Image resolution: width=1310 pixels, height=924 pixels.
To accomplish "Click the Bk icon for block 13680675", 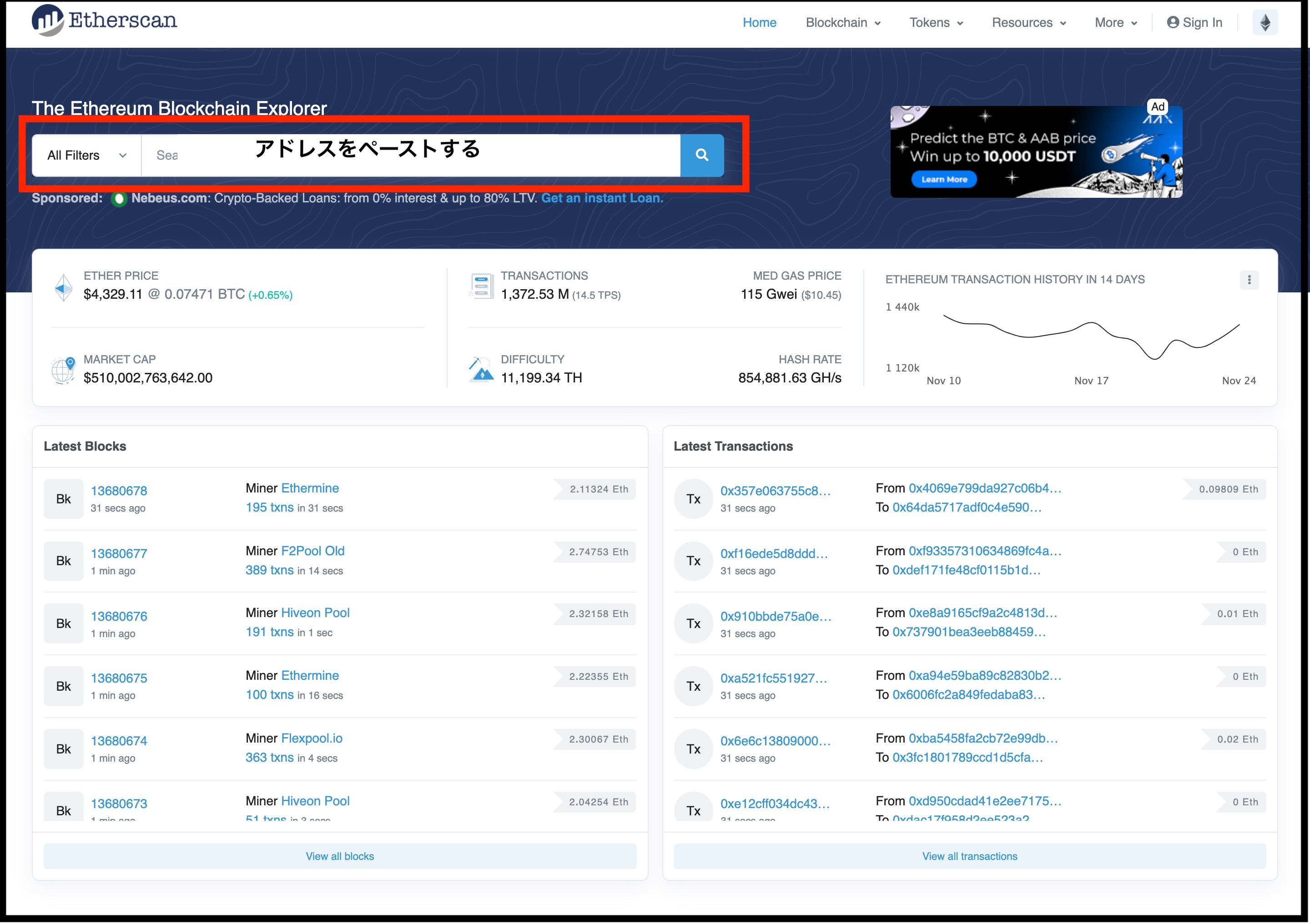I will click(63, 687).
